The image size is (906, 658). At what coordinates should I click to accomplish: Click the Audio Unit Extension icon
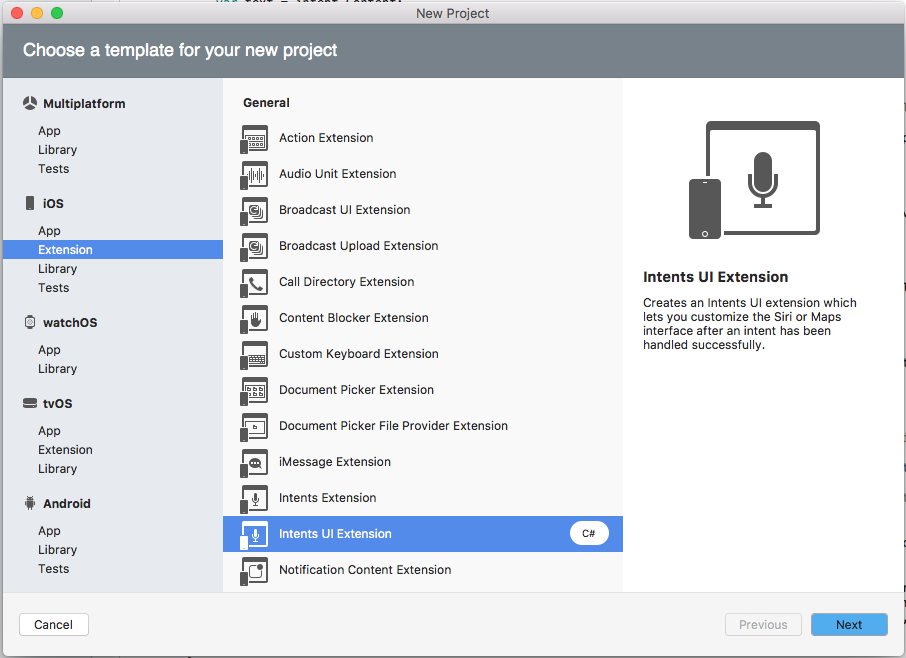click(x=255, y=174)
